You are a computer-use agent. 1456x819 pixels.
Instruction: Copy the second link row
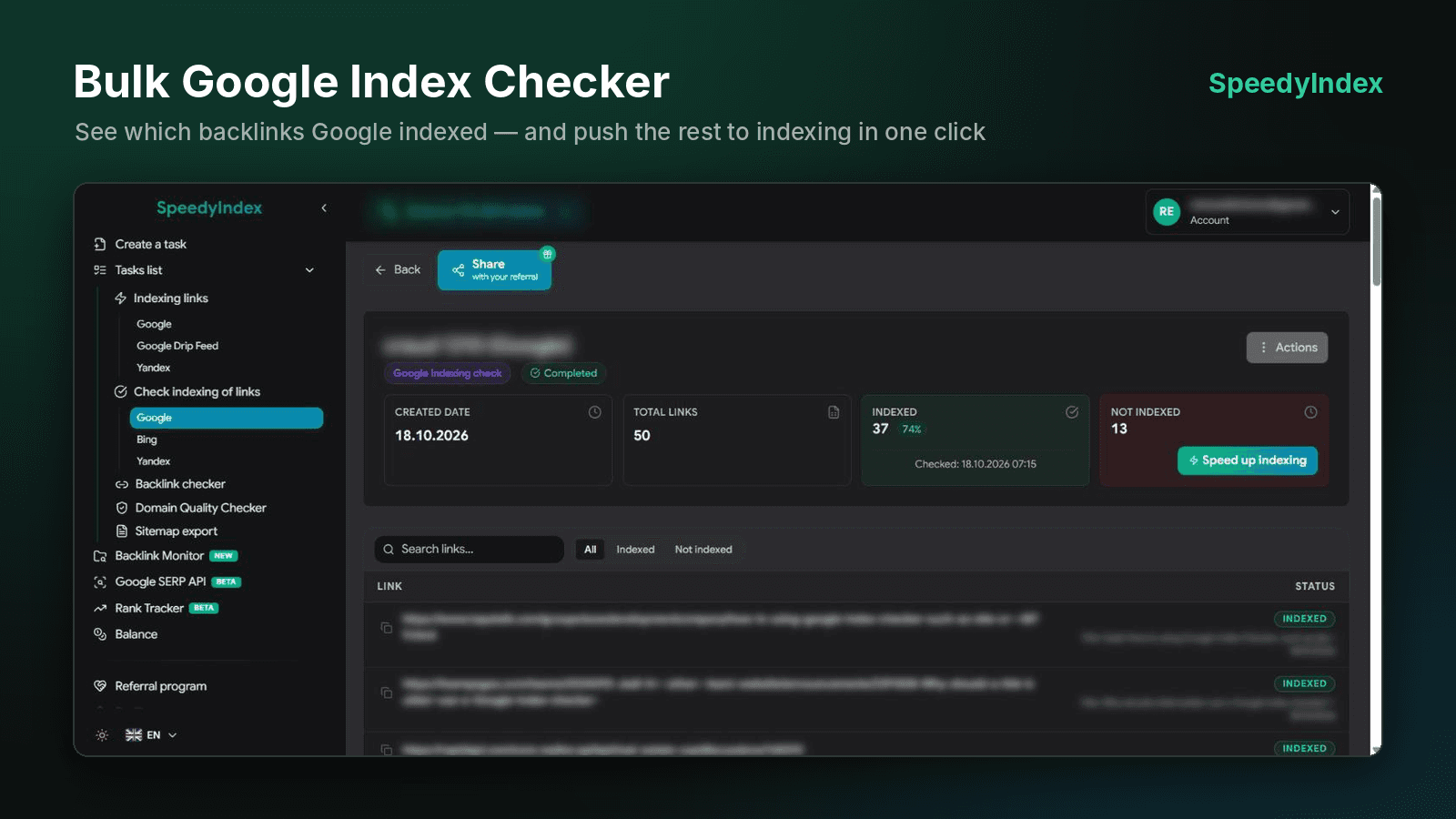coord(387,693)
